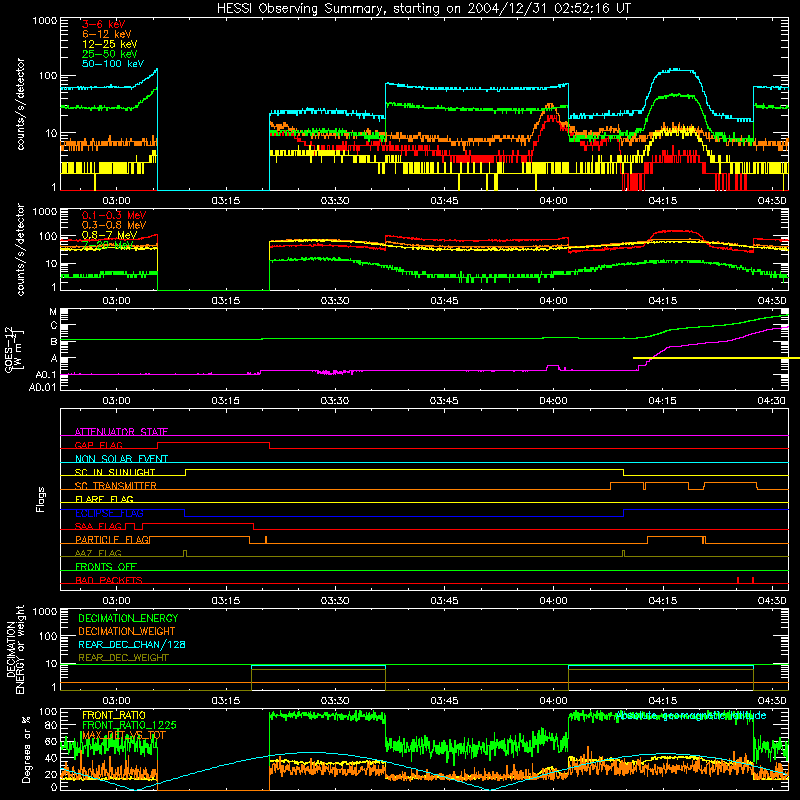Select the cyan 50-100 keV legend label
This screenshot has width=800, height=800.
(x=113, y=64)
